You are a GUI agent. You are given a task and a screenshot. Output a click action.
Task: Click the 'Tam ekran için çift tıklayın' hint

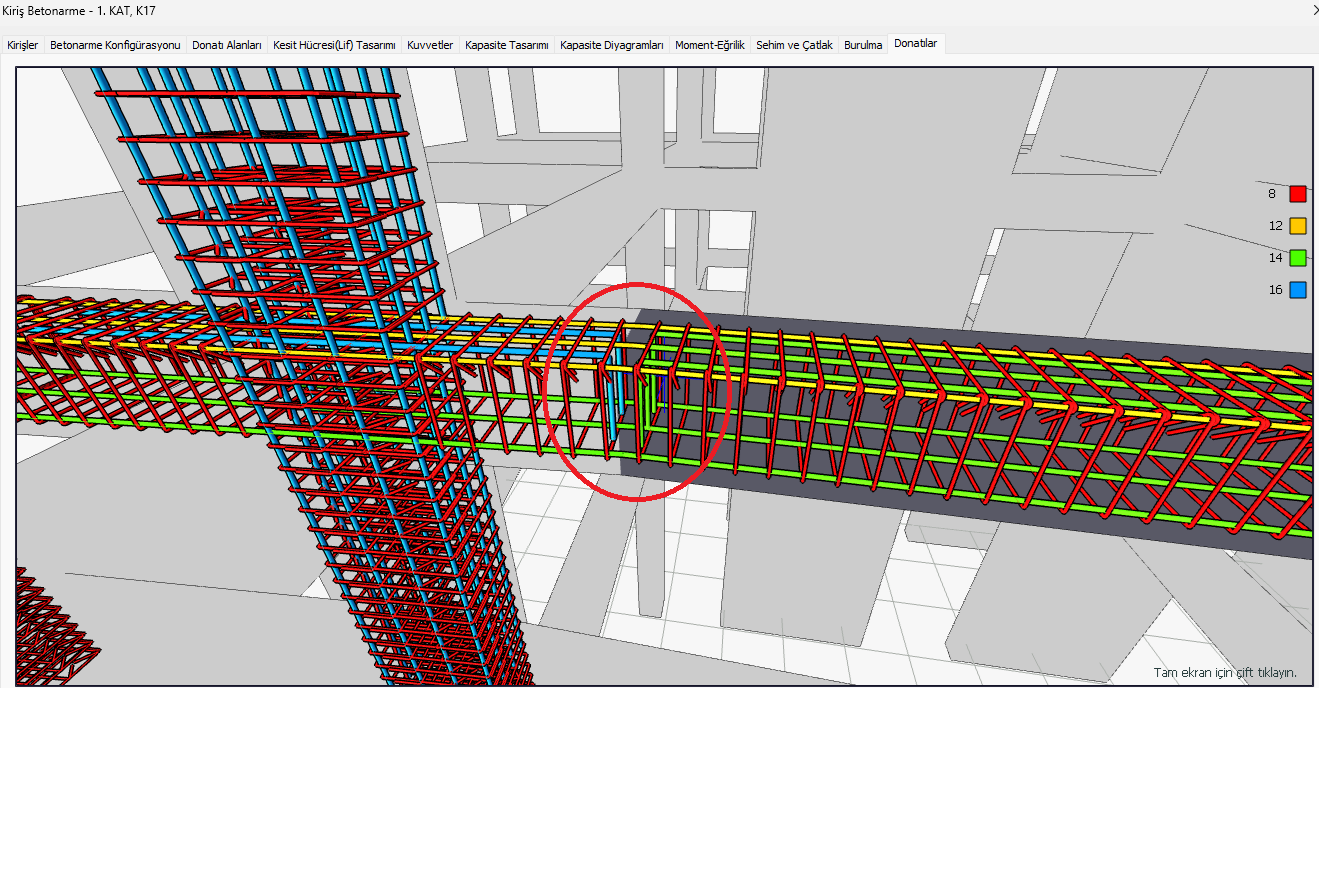tap(1224, 673)
